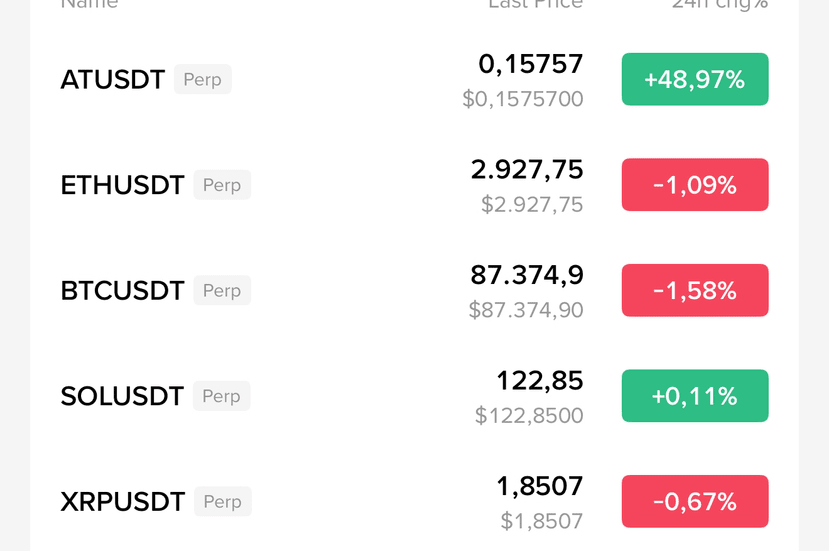Open the ATUSDT trading pair

point(112,80)
